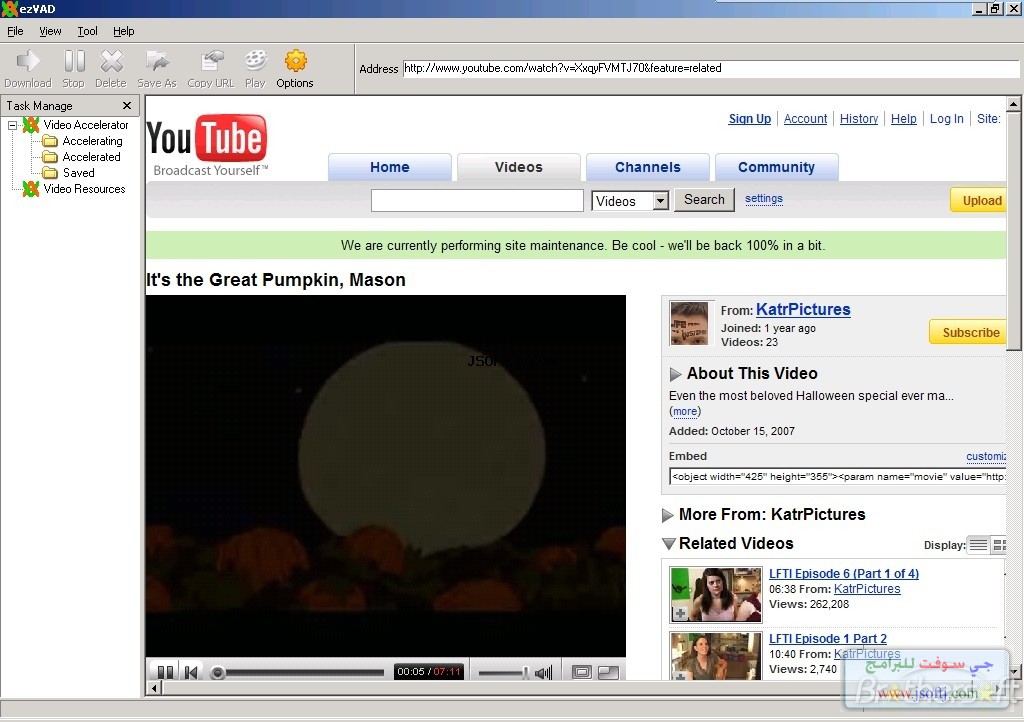Switch related videos to grid display
The image size is (1024, 722).
coord(999,544)
